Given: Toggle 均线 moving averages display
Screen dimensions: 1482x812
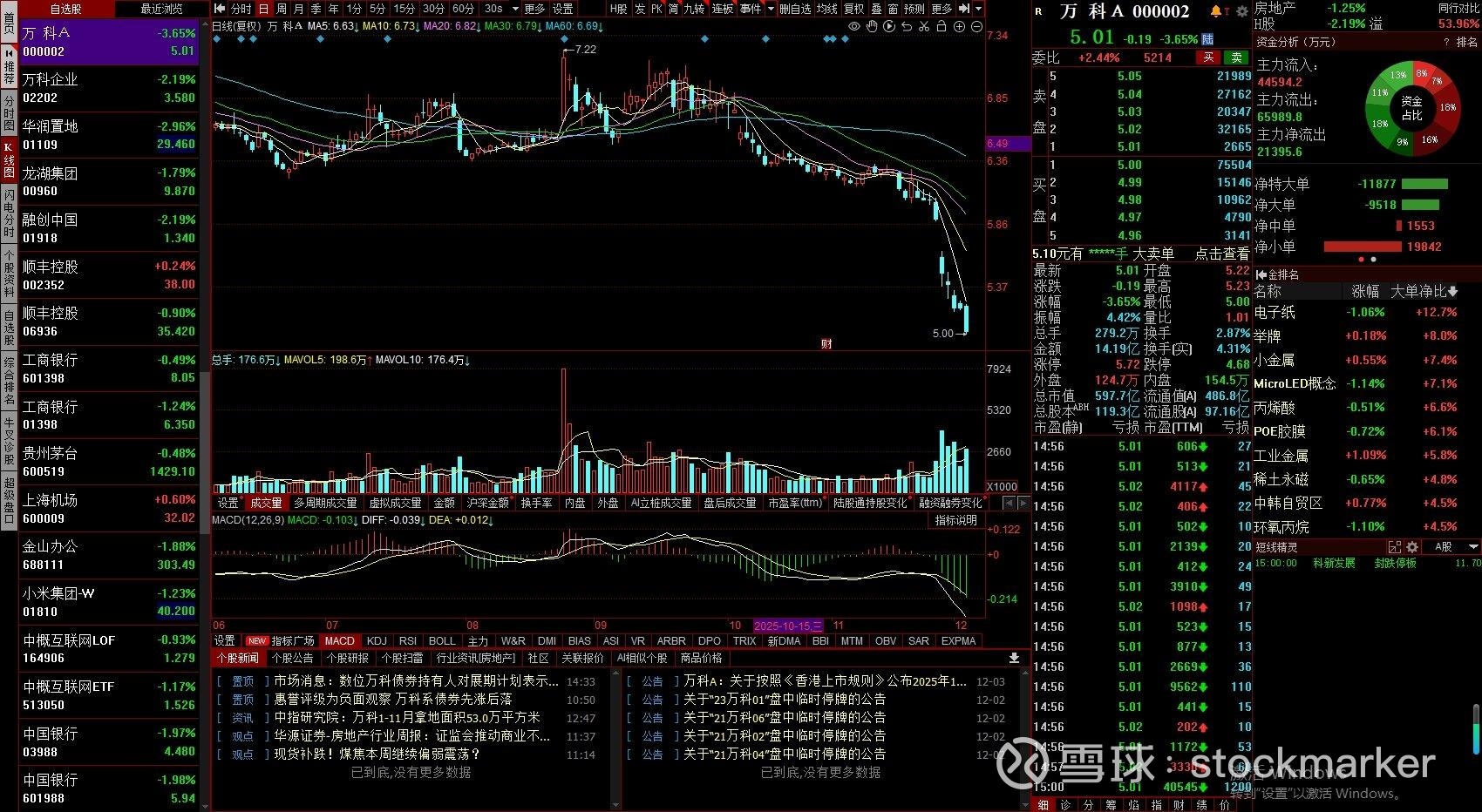Looking at the screenshot, I should pyautogui.click(x=827, y=9).
